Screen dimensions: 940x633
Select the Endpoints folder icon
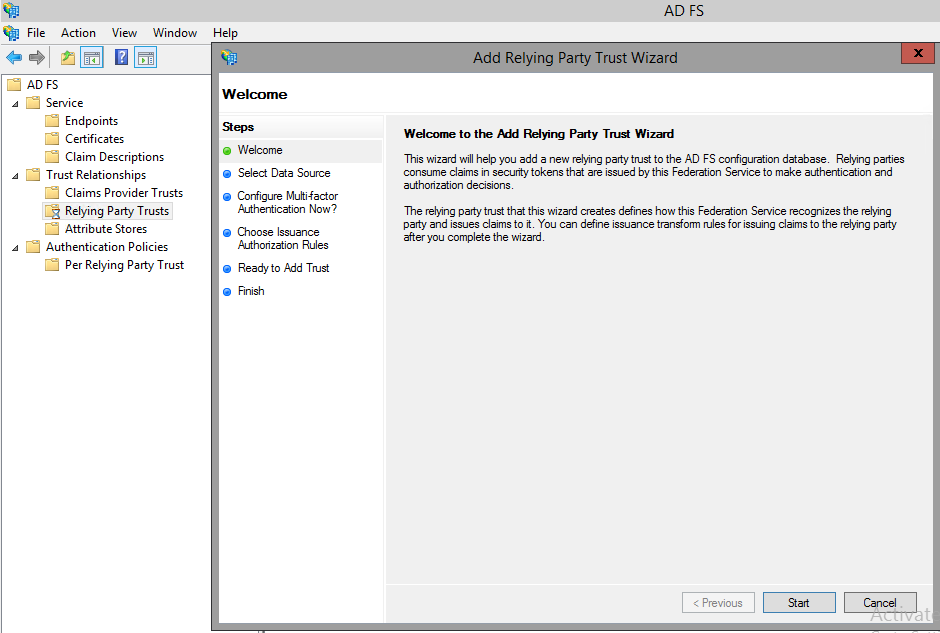(53, 121)
